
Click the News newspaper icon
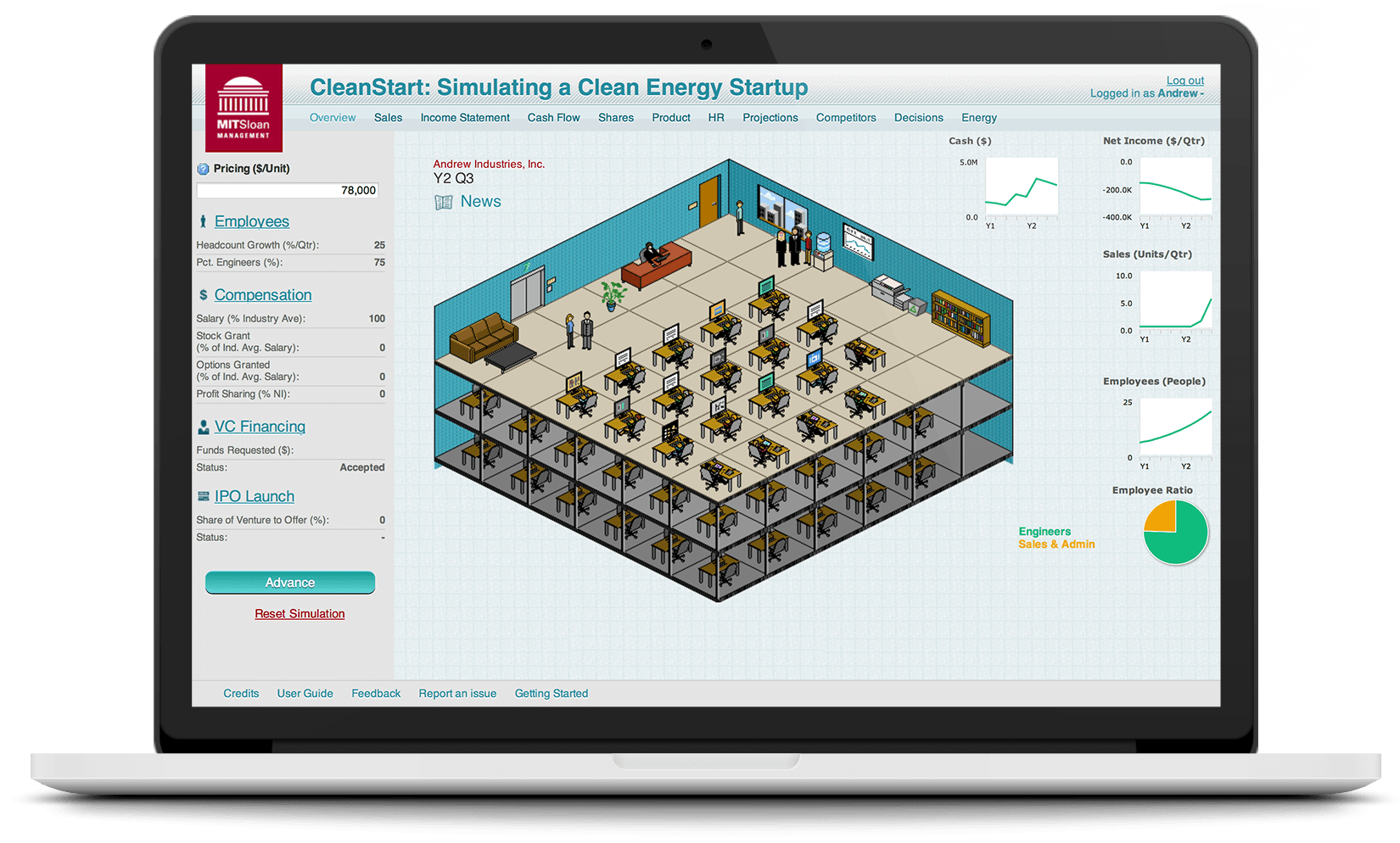pos(444,202)
